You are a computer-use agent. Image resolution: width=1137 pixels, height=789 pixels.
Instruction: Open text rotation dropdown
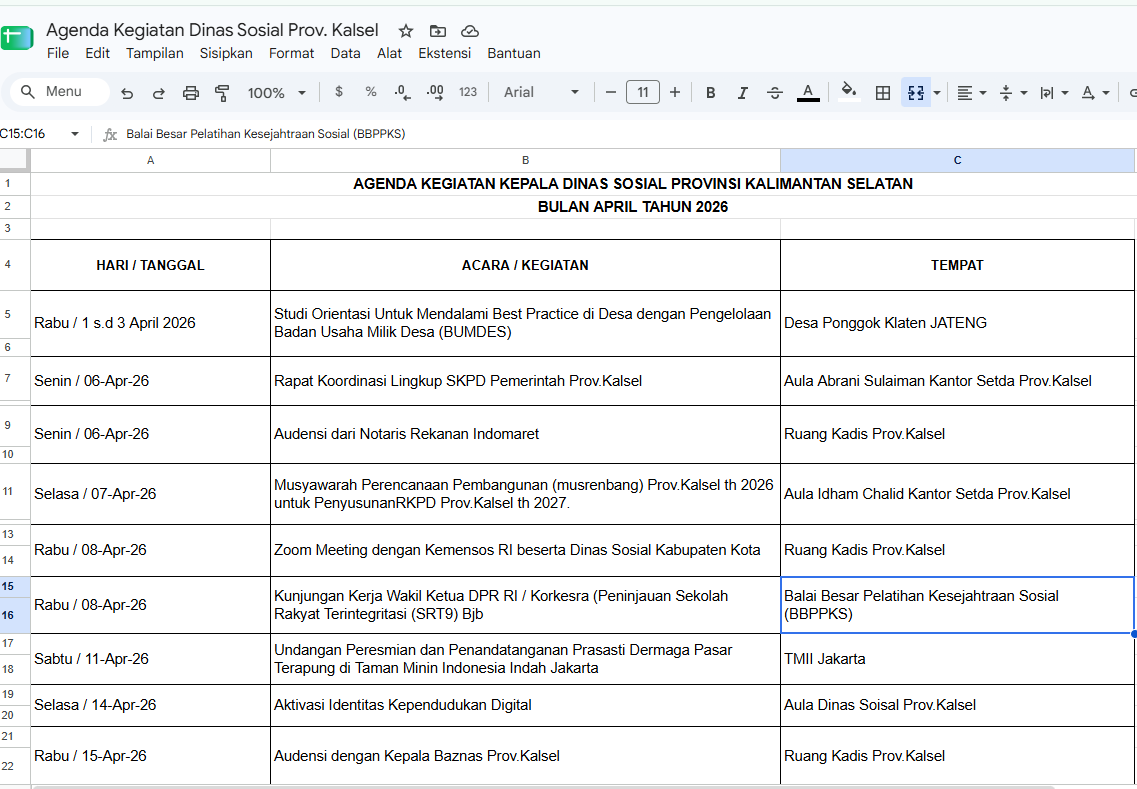pyautogui.click(x=1096, y=93)
